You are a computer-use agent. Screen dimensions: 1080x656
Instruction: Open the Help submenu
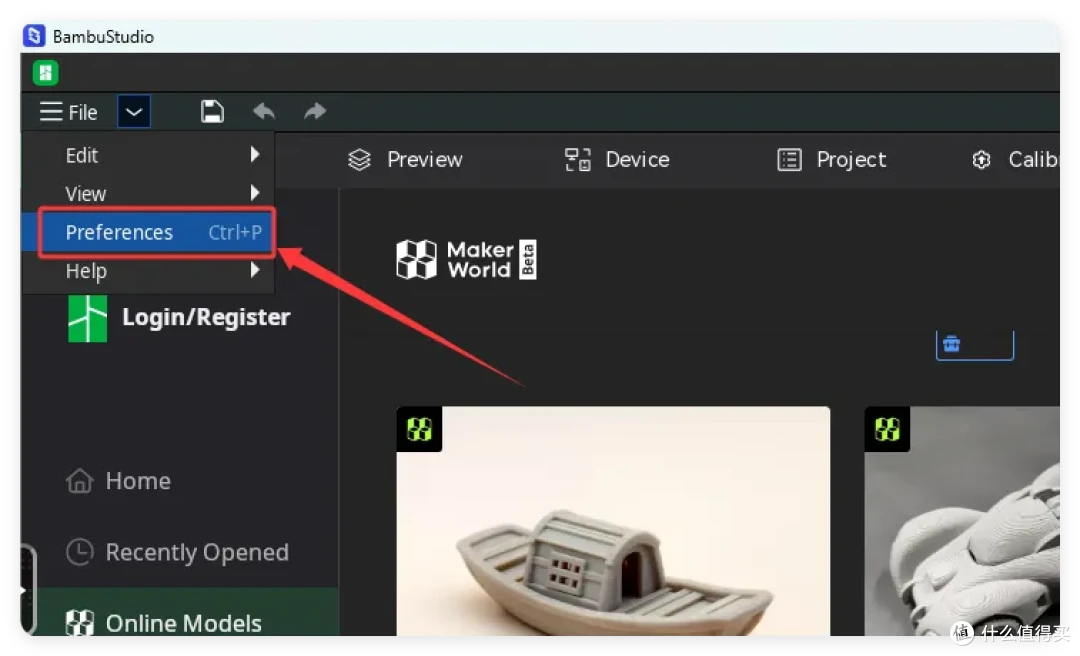(149, 271)
